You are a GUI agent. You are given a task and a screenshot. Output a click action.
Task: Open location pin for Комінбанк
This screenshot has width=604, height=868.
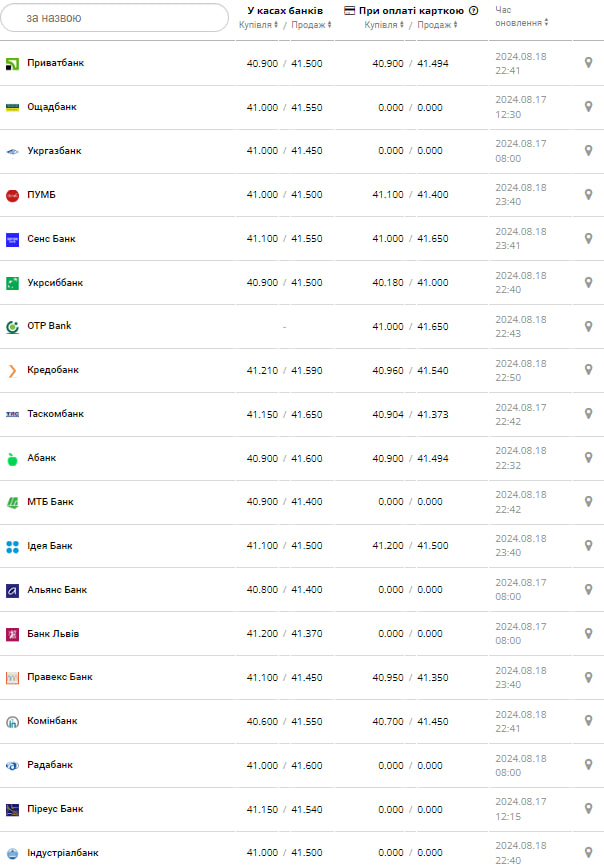(x=588, y=722)
